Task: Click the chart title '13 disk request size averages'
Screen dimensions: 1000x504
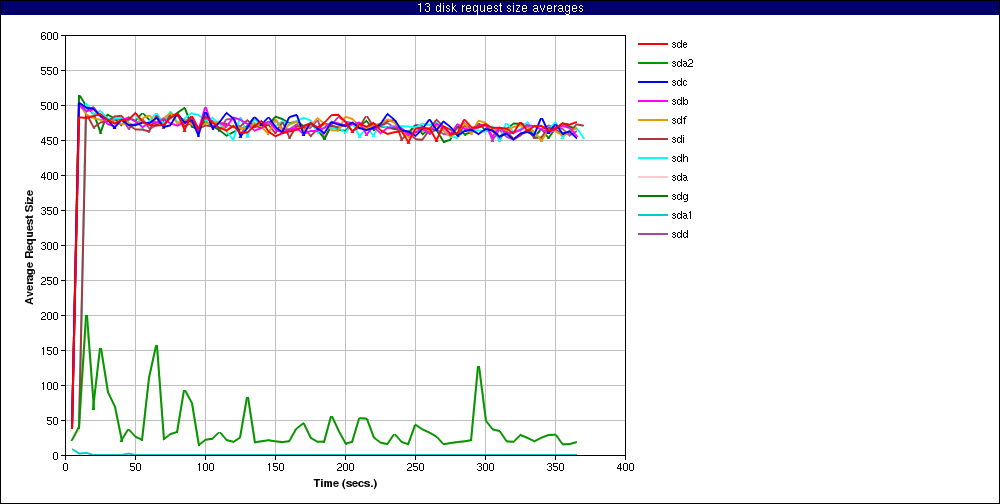Action: 500,8
